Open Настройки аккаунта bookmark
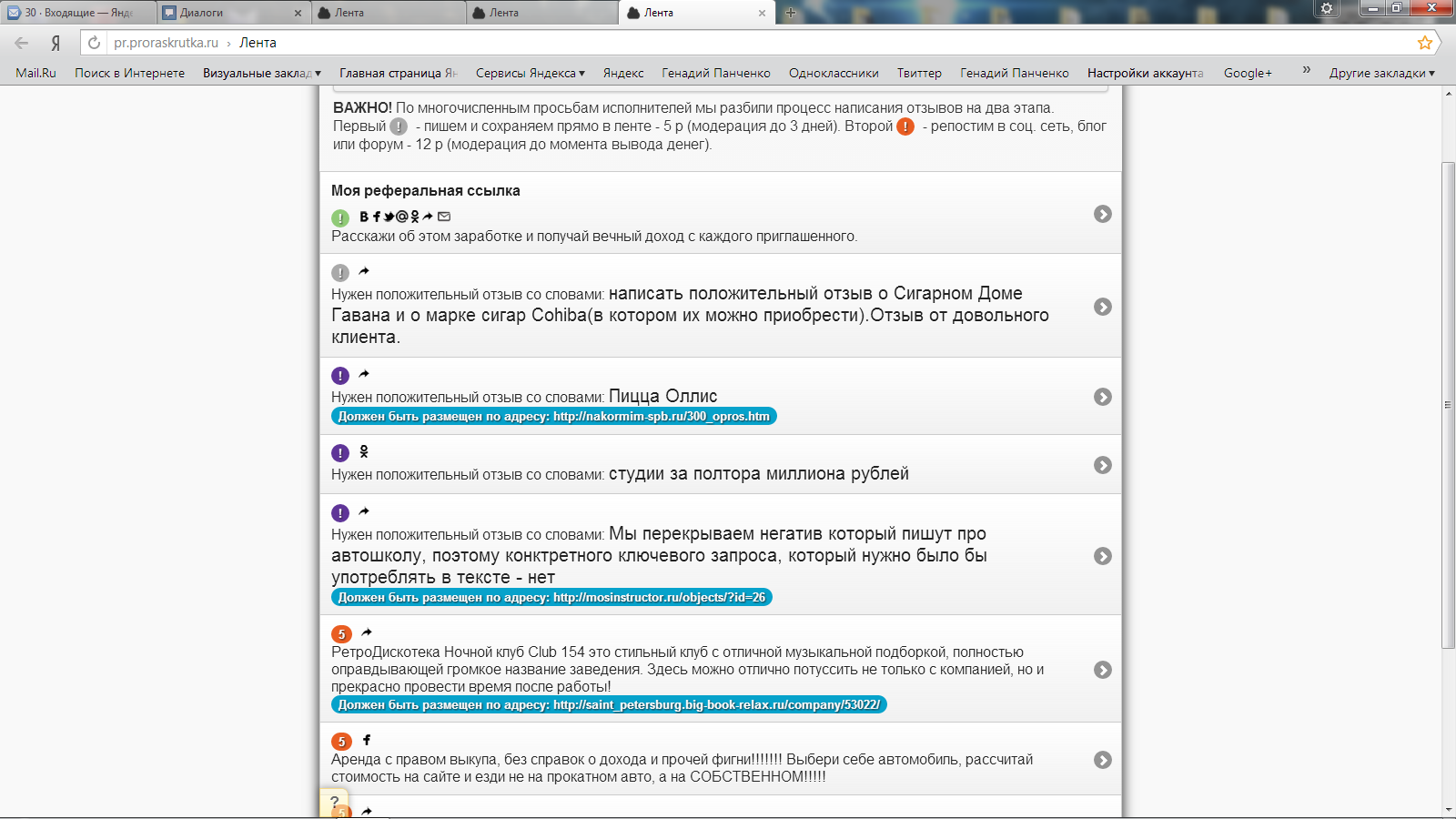This screenshot has width=1456, height=819. pos(1145,73)
